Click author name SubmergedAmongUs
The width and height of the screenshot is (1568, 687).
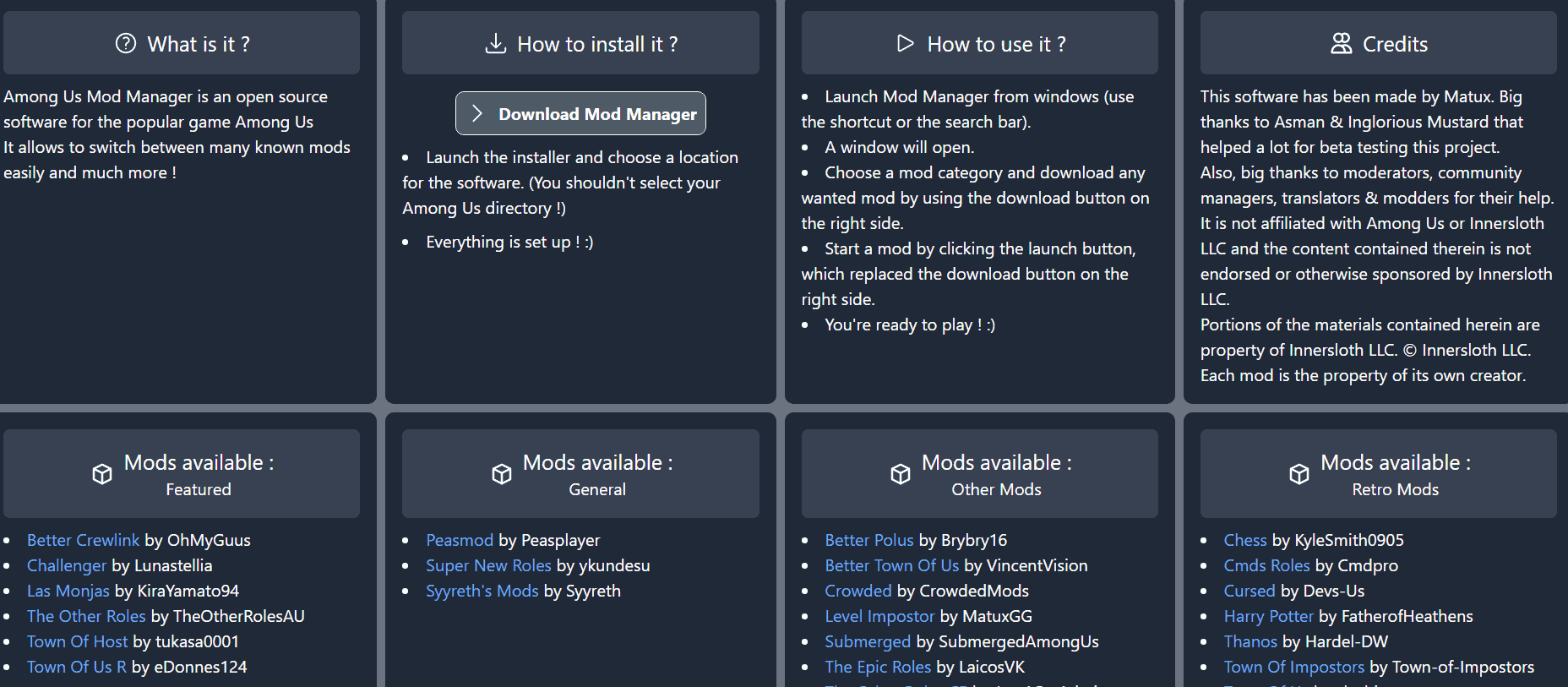[x=1019, y=641]
